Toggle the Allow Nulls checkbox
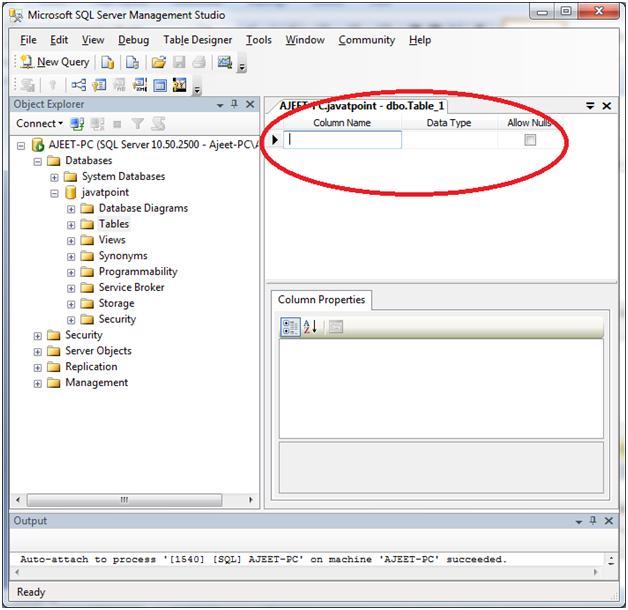The height and width of the screenshot is (610, 628). [x=530, y=140]
